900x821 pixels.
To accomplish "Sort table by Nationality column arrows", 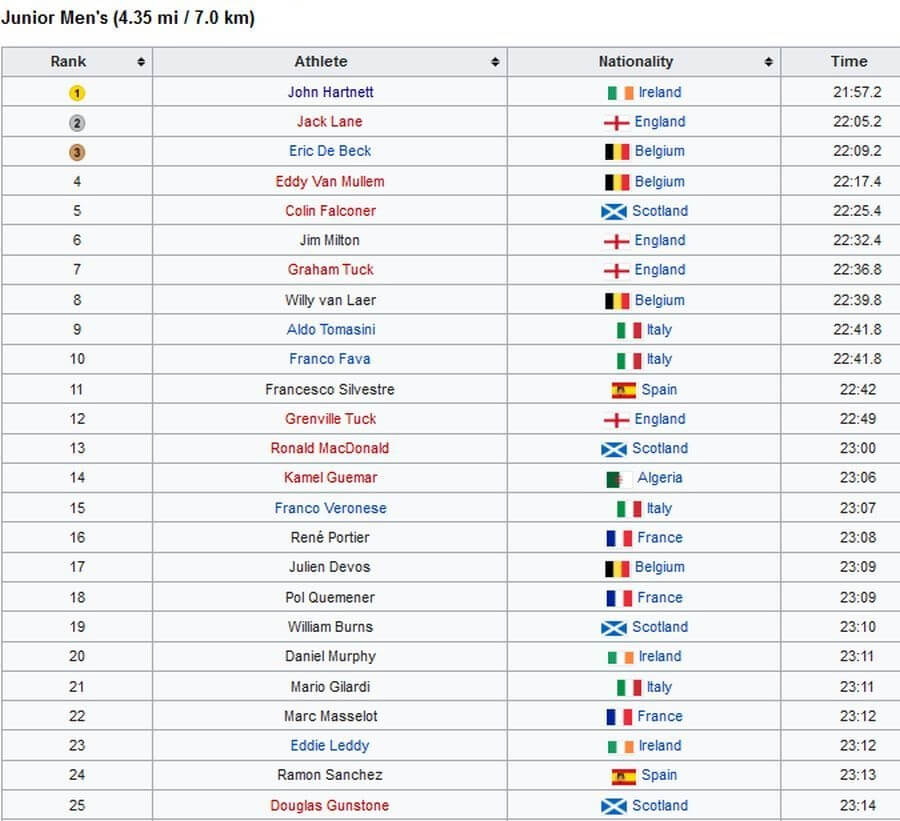I will tap(768, 61).
